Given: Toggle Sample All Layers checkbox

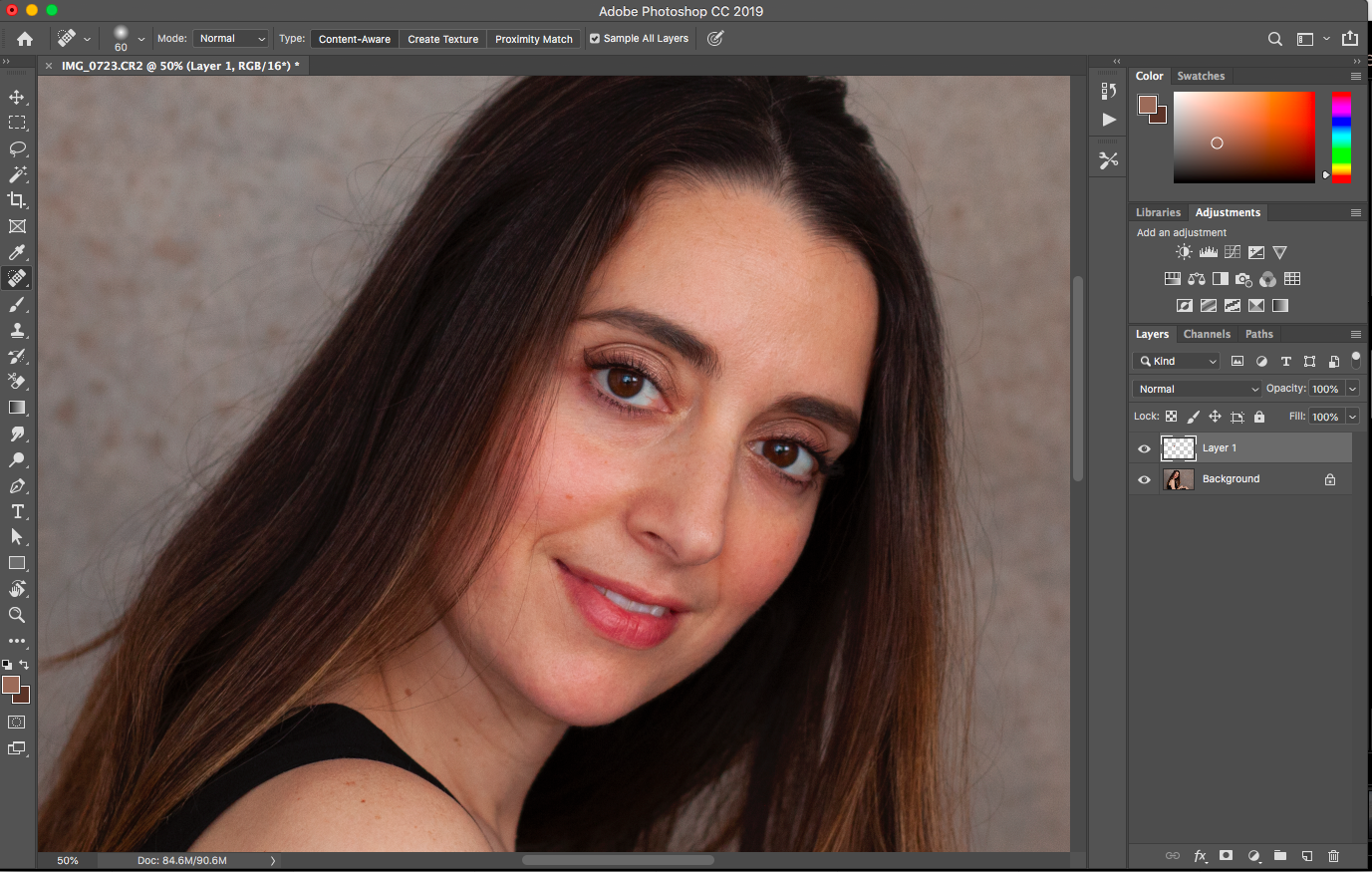Looking at the screenshot, I should 595,39.
